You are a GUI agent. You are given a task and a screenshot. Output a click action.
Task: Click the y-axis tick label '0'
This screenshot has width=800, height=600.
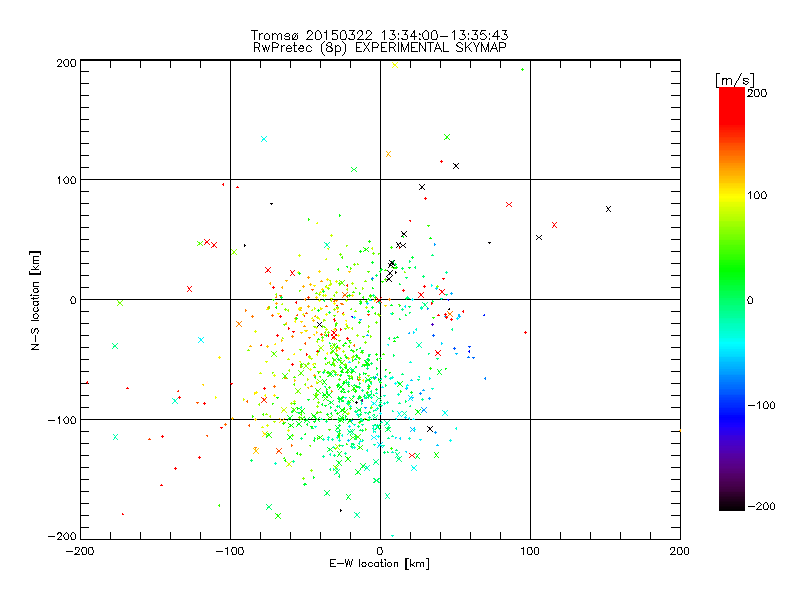point(72,300)
